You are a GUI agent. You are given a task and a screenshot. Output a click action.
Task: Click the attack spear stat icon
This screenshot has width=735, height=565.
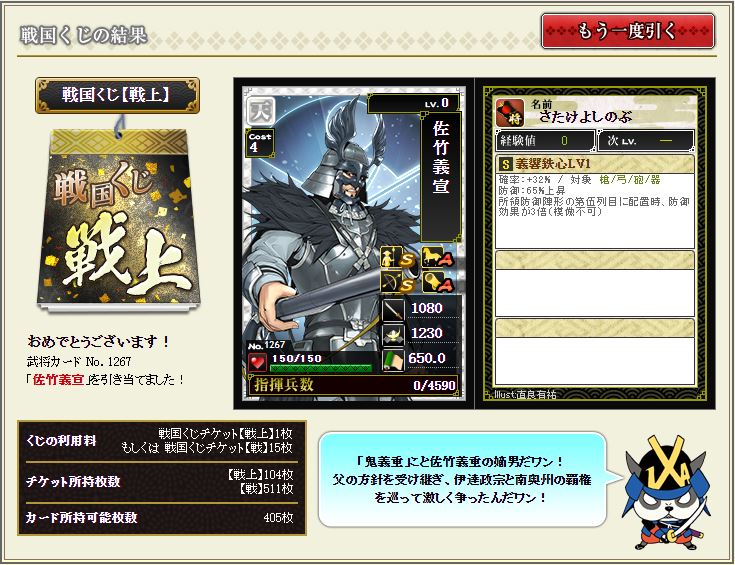tap(392, 309)
